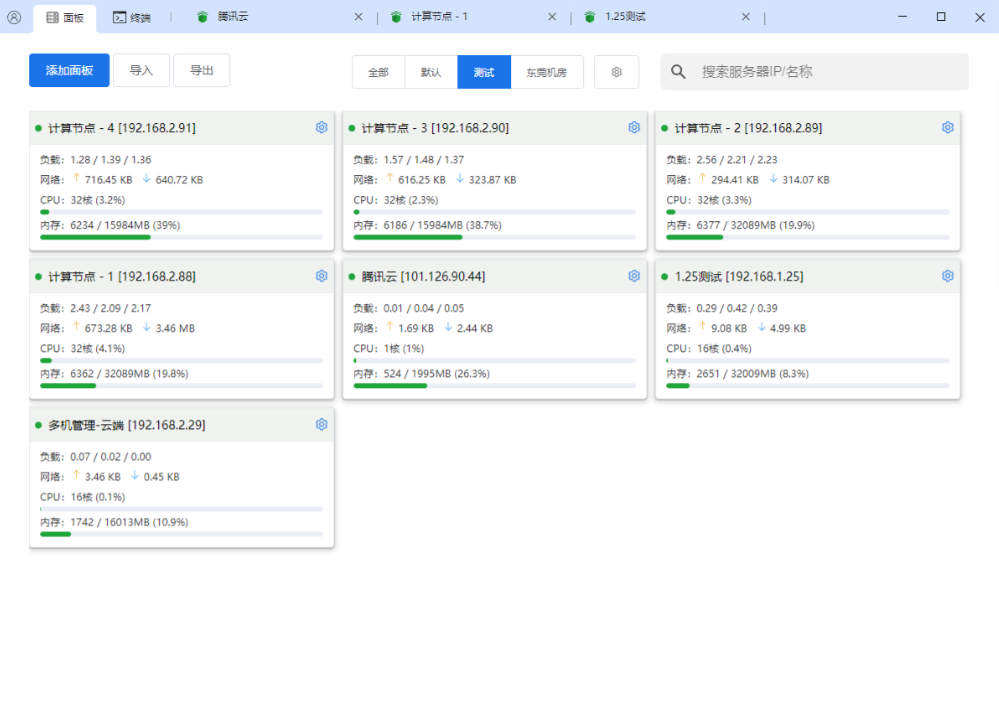
Task: Open settings gear for 计算节点 - 3 card
Action: coord(634,128)
